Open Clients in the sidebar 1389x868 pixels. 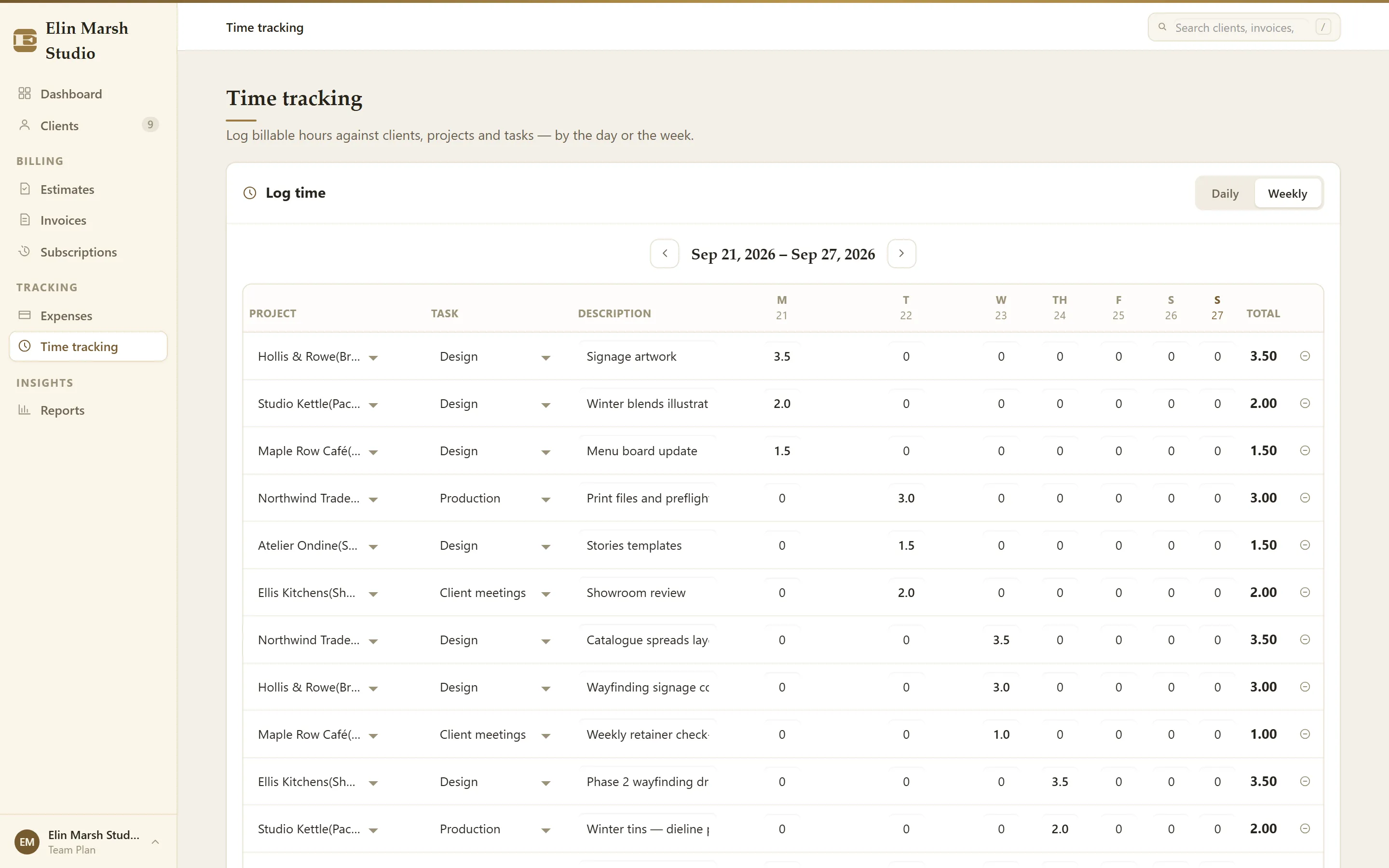88,125
